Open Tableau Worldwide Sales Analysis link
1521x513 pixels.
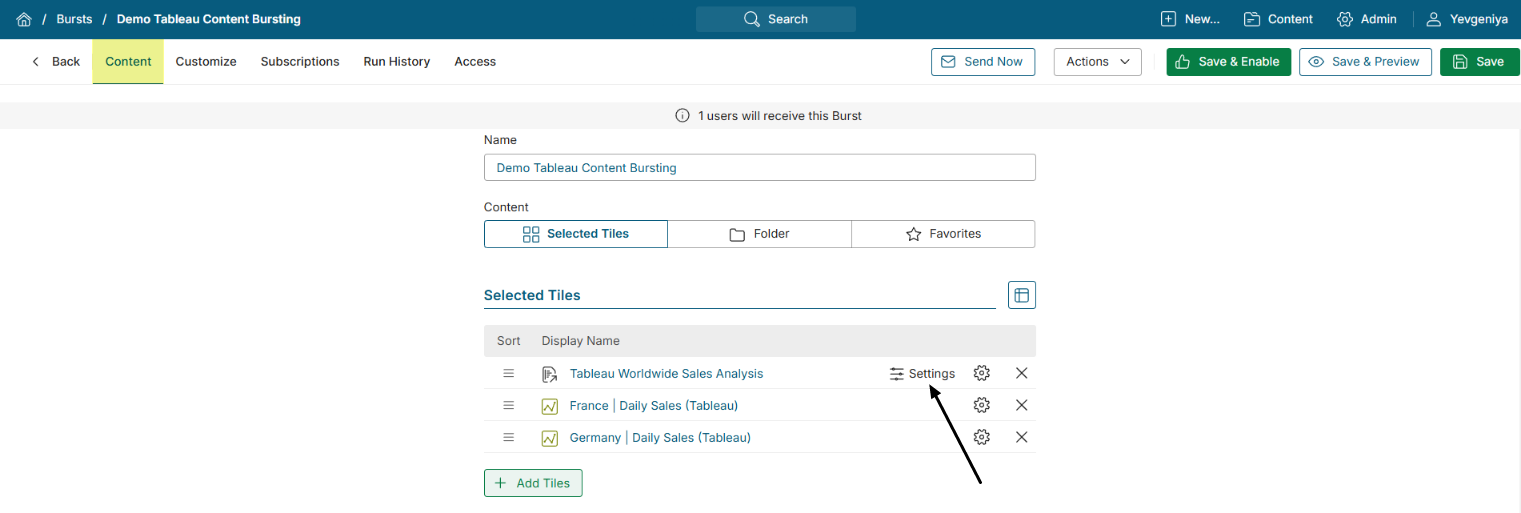click(666, 373)
